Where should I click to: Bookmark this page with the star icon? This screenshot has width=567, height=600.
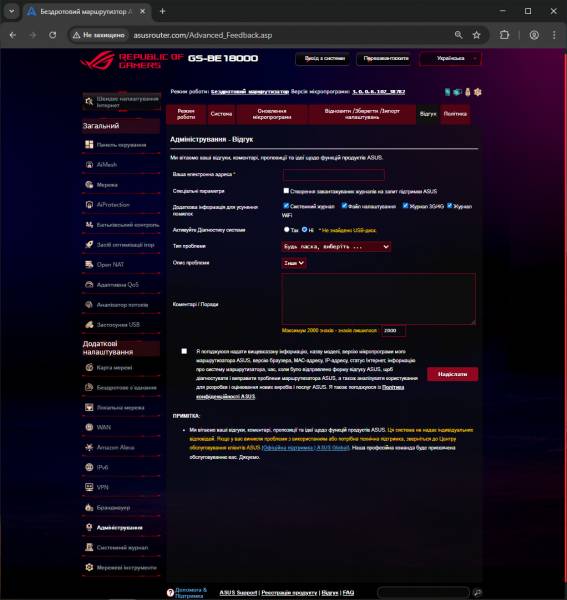click(476, 35)
